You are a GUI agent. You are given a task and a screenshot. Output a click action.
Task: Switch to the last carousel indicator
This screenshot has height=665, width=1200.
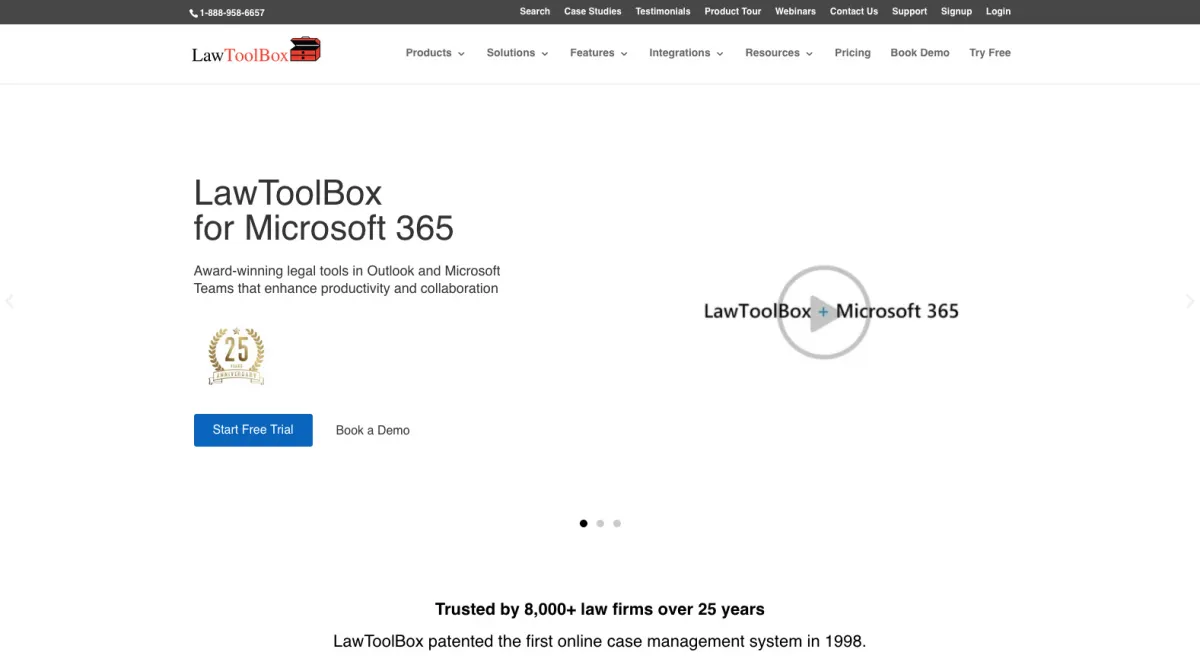click(617, 523)
